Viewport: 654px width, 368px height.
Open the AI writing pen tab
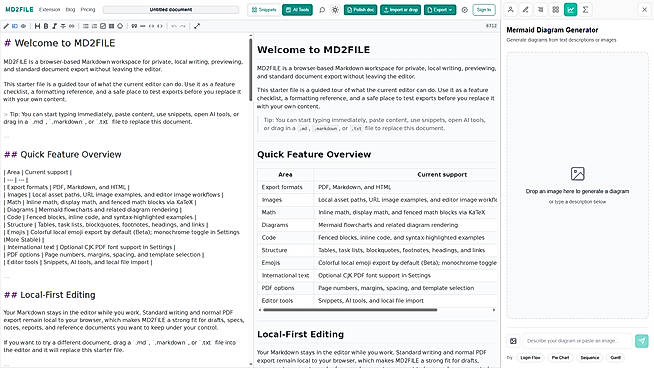[526, 10]
